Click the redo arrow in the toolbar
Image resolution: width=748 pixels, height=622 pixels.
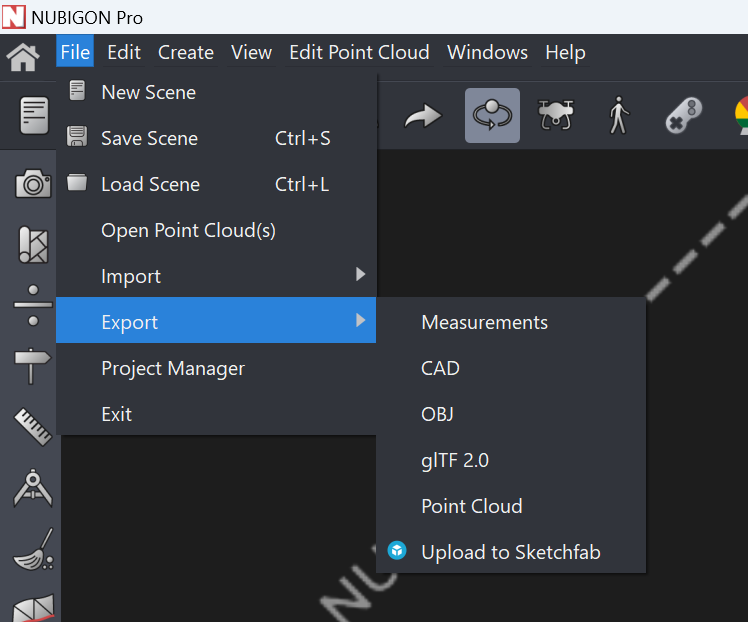click(423, 116)
